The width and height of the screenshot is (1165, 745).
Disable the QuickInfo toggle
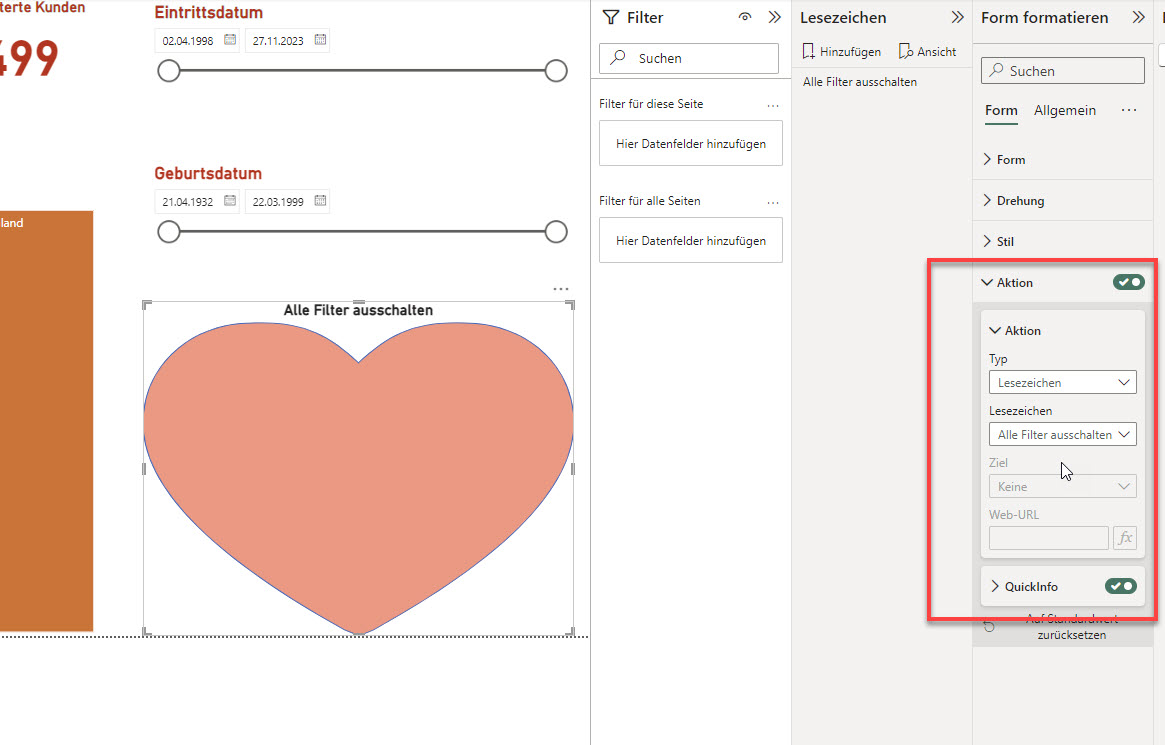tap(1120, 586)
